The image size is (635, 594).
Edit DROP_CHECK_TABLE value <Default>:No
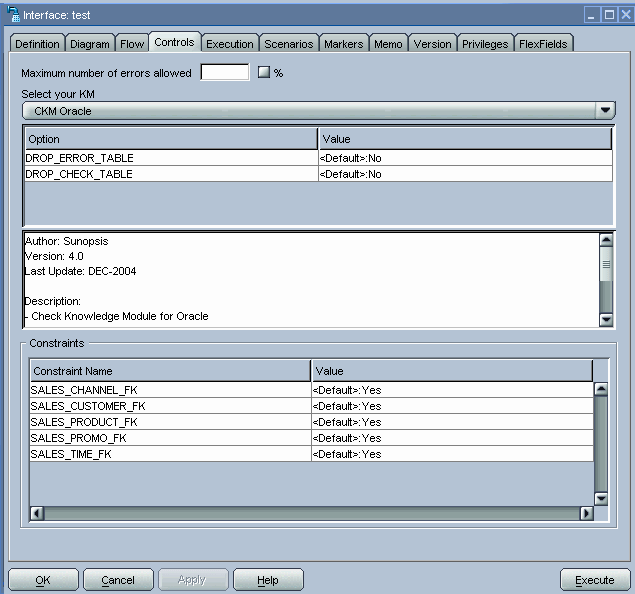(x=465, y=174)
